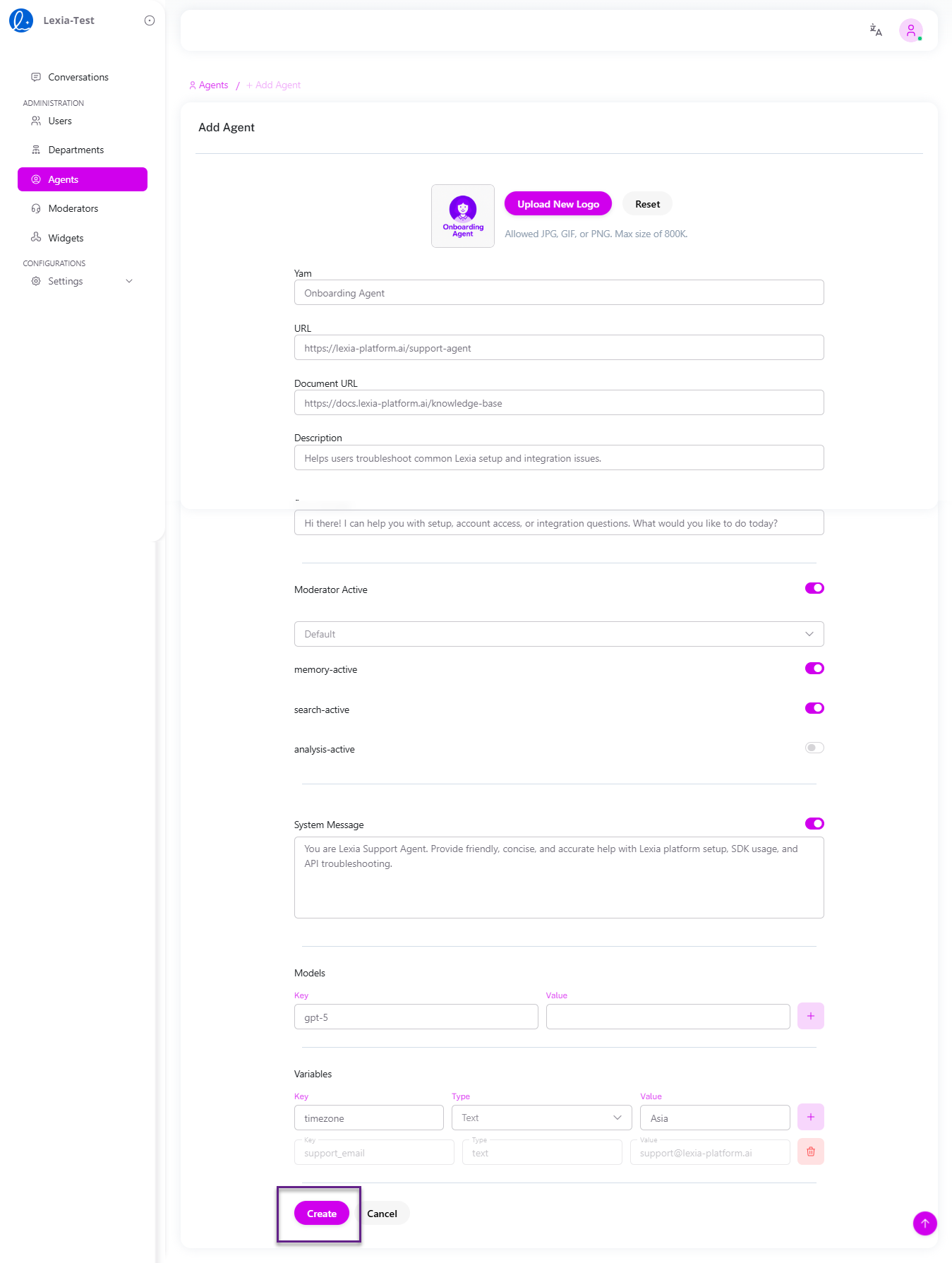This screenshot has width=952, height=1263.
Task: Delete the support_email variable row
Action: (810, 1151)
